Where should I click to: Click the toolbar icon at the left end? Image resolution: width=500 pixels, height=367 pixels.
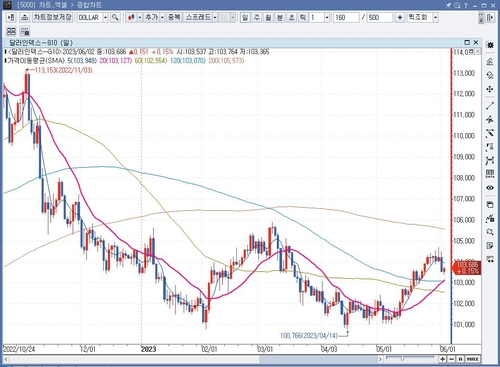[x=11, y=17]
